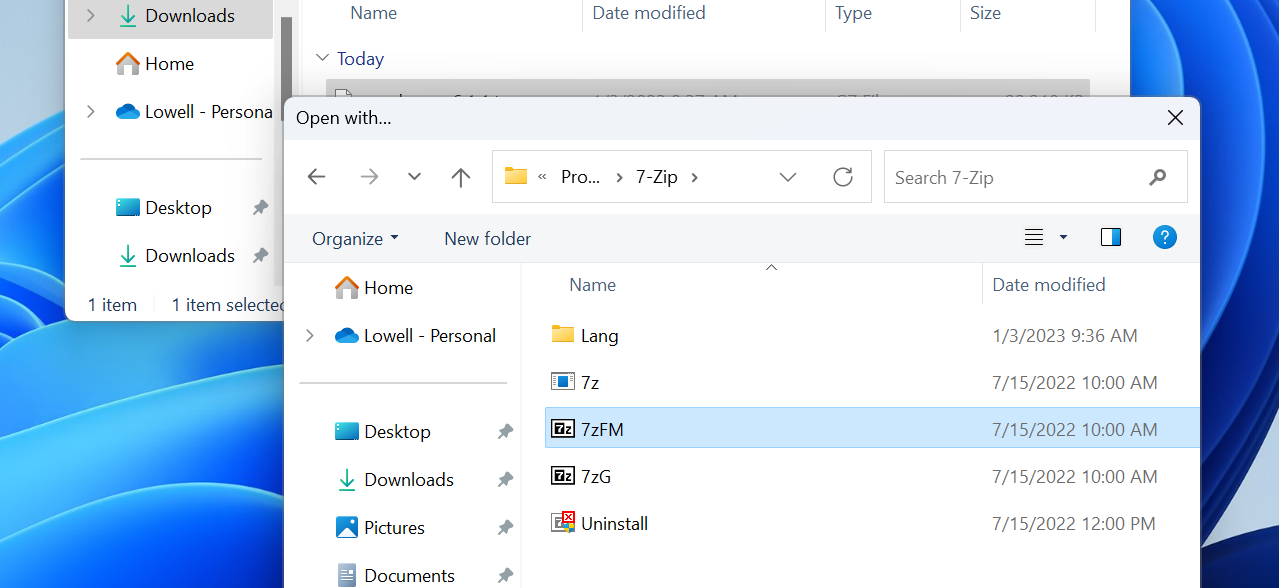Click the 7z application icon
Screen dimensions: 1279x588
(x=562, y=382)
